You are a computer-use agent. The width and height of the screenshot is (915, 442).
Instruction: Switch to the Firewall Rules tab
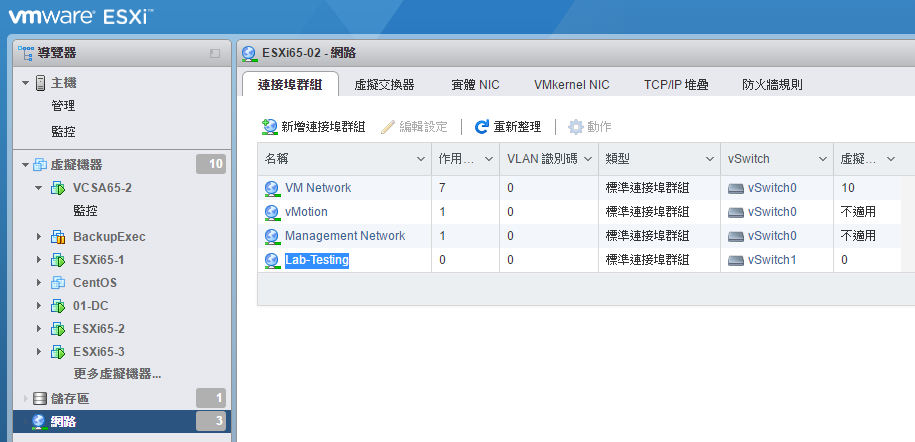pos(773,85)
